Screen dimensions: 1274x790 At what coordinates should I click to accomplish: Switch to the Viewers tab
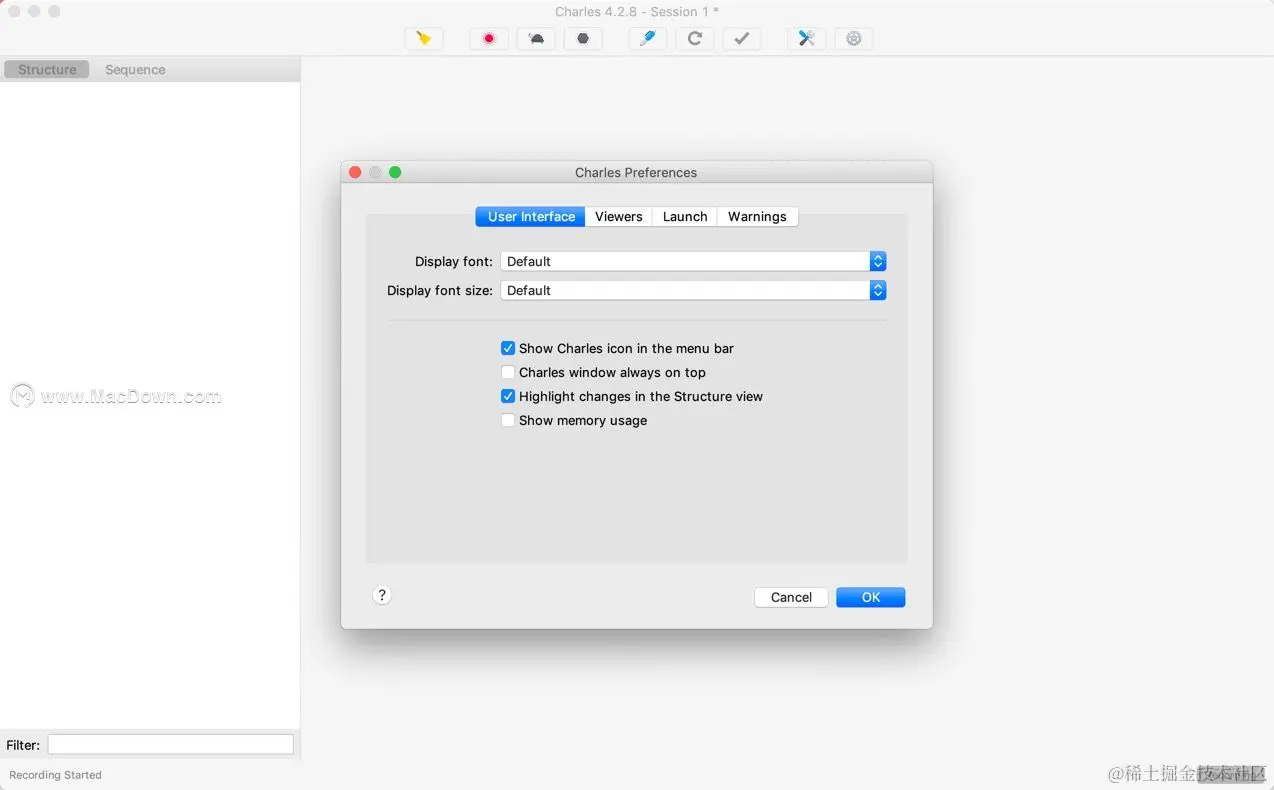[x=619, y=216]
